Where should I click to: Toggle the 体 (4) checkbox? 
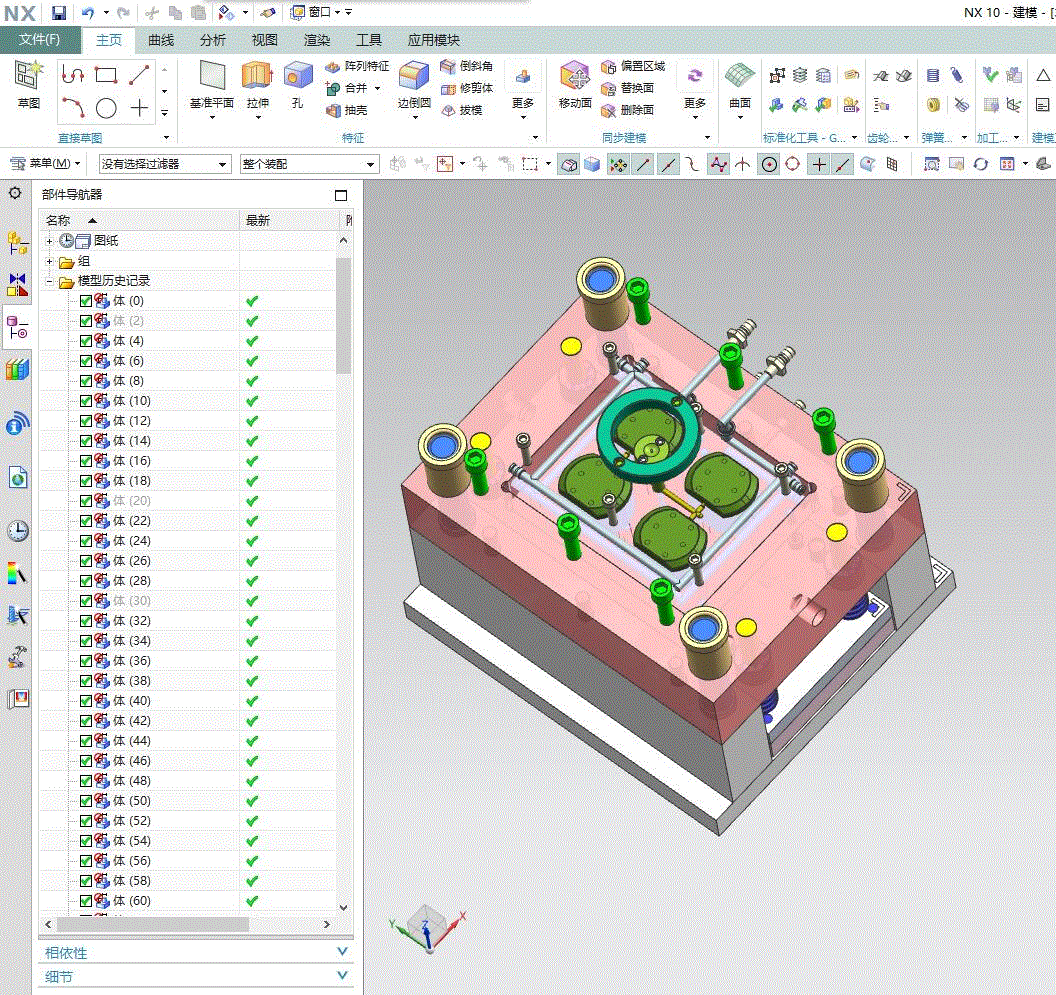click(86, 341)
